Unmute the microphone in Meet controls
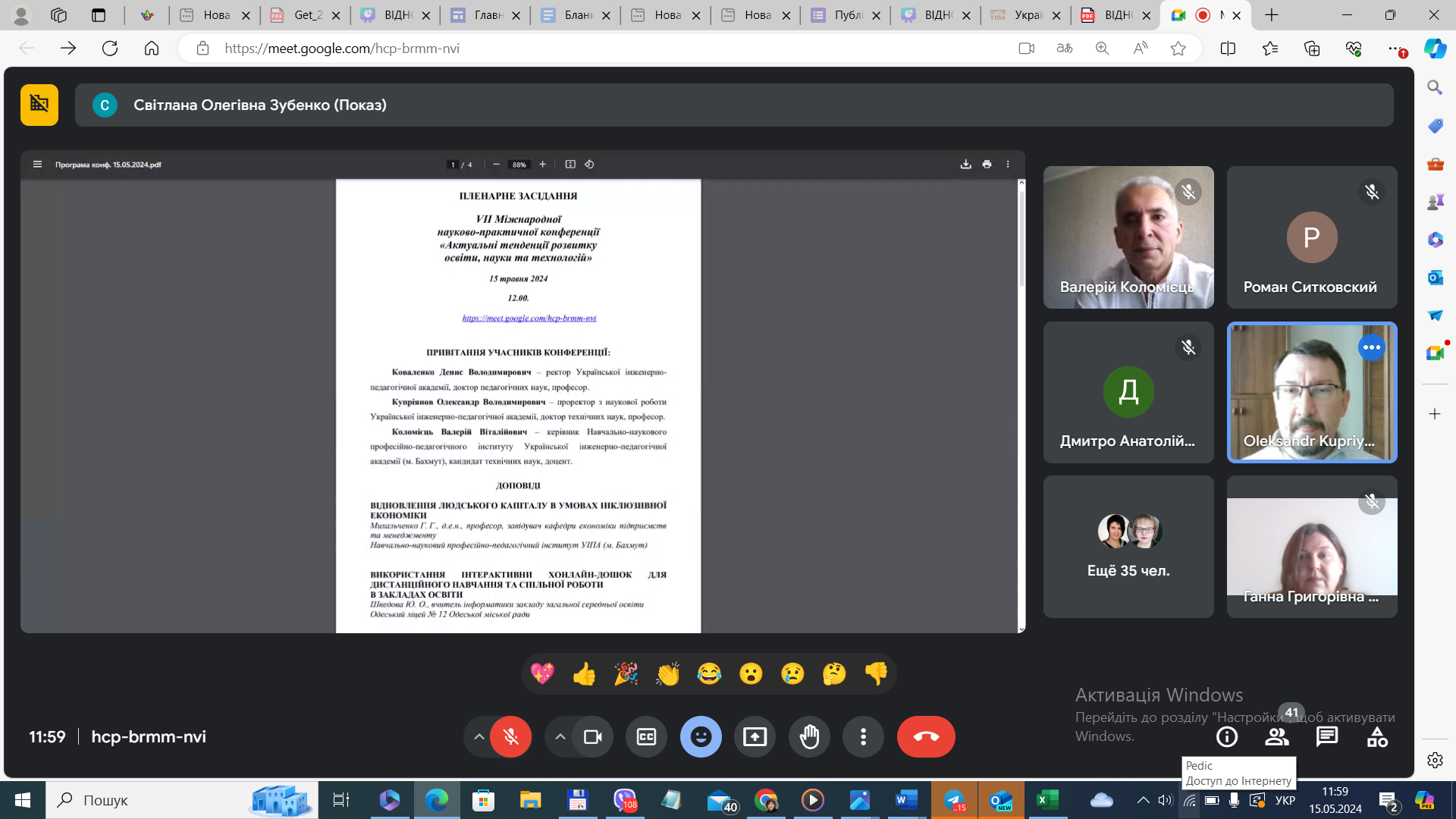The height and width of the screenshot is (819, 1456). coord(510,736)
